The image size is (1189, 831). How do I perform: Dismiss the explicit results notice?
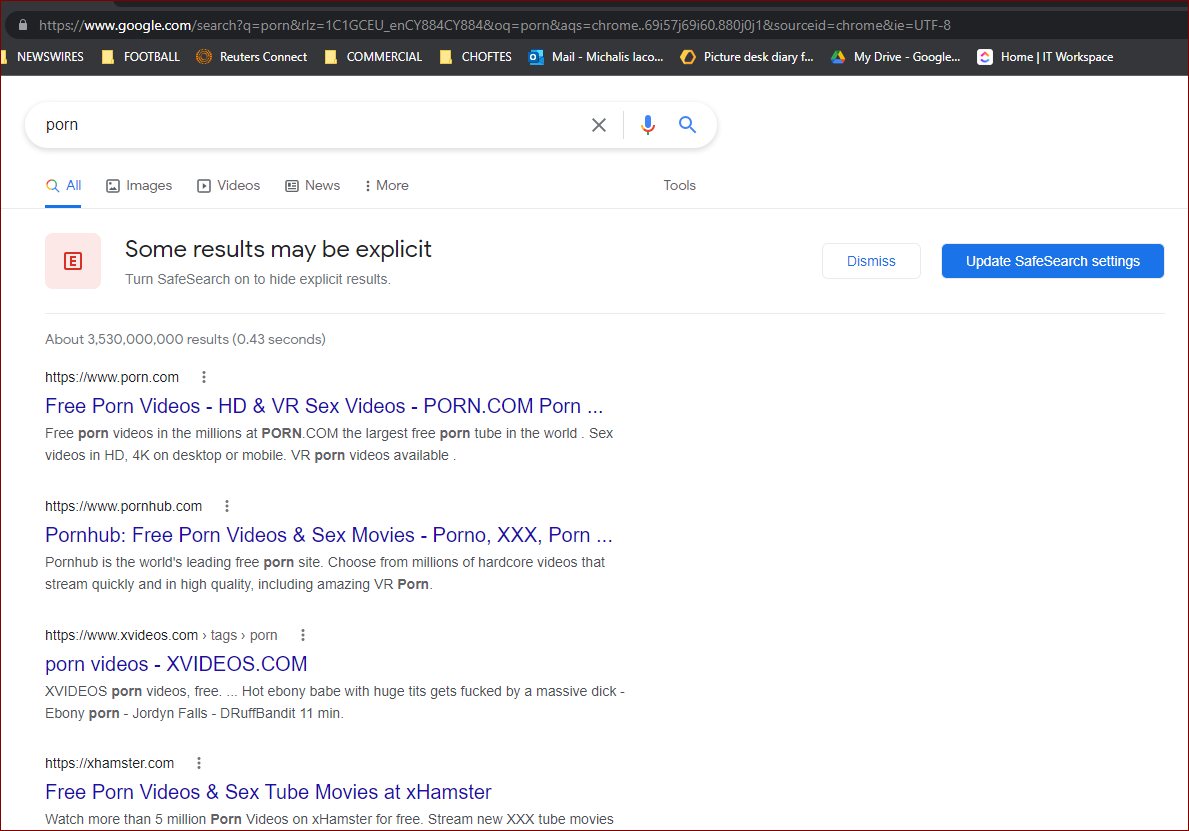(871, 261)
